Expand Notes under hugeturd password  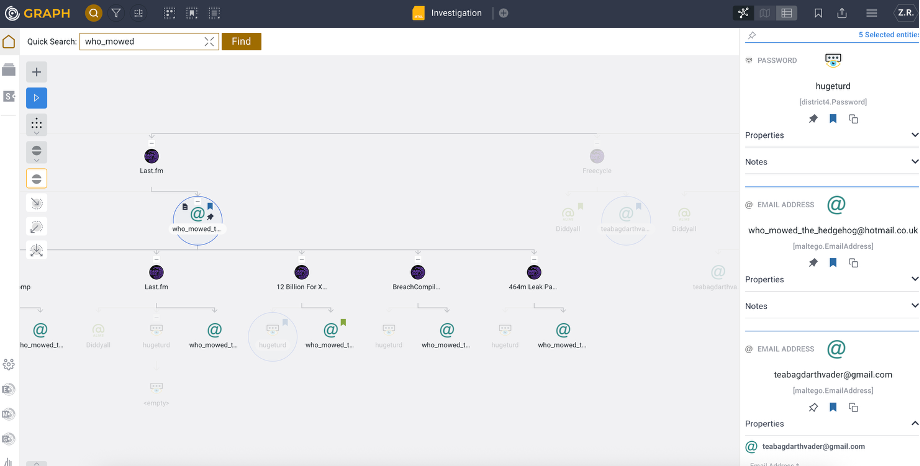(x=831, y=162)
